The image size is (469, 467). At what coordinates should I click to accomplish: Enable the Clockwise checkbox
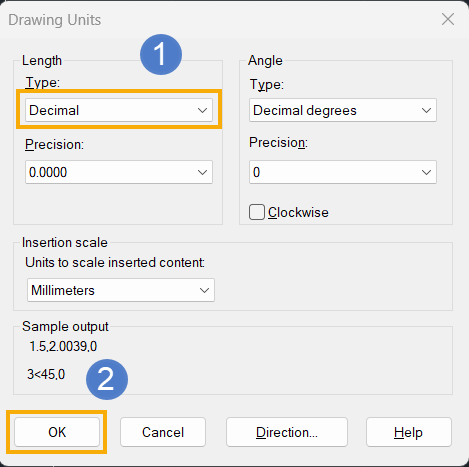257,212
